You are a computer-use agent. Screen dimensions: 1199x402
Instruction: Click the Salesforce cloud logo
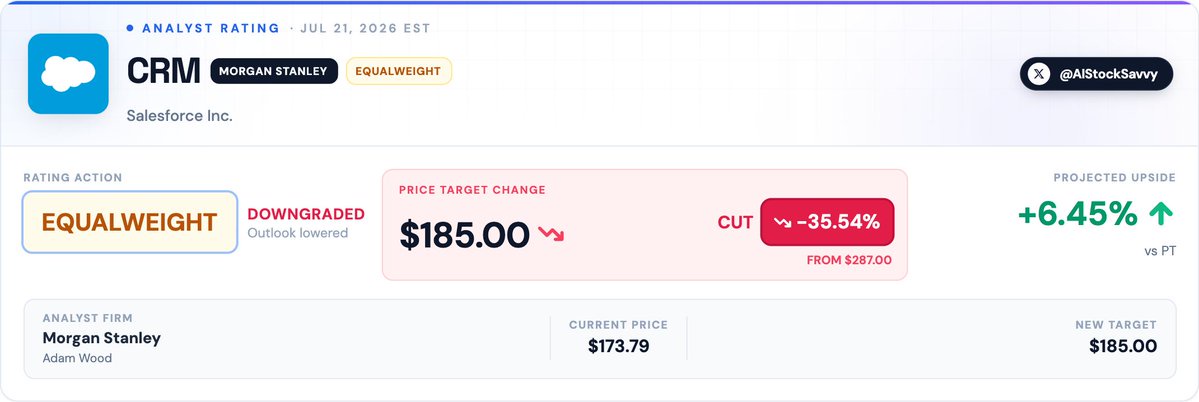pos(68,73)
